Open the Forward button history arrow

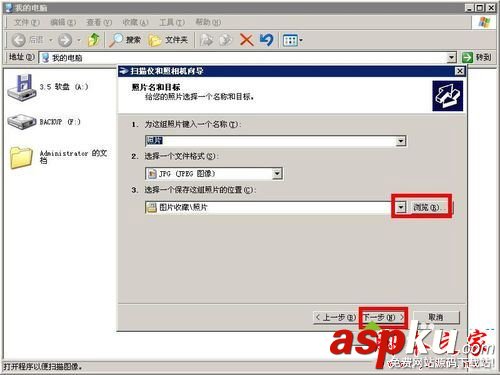click(x=79, y=40)
